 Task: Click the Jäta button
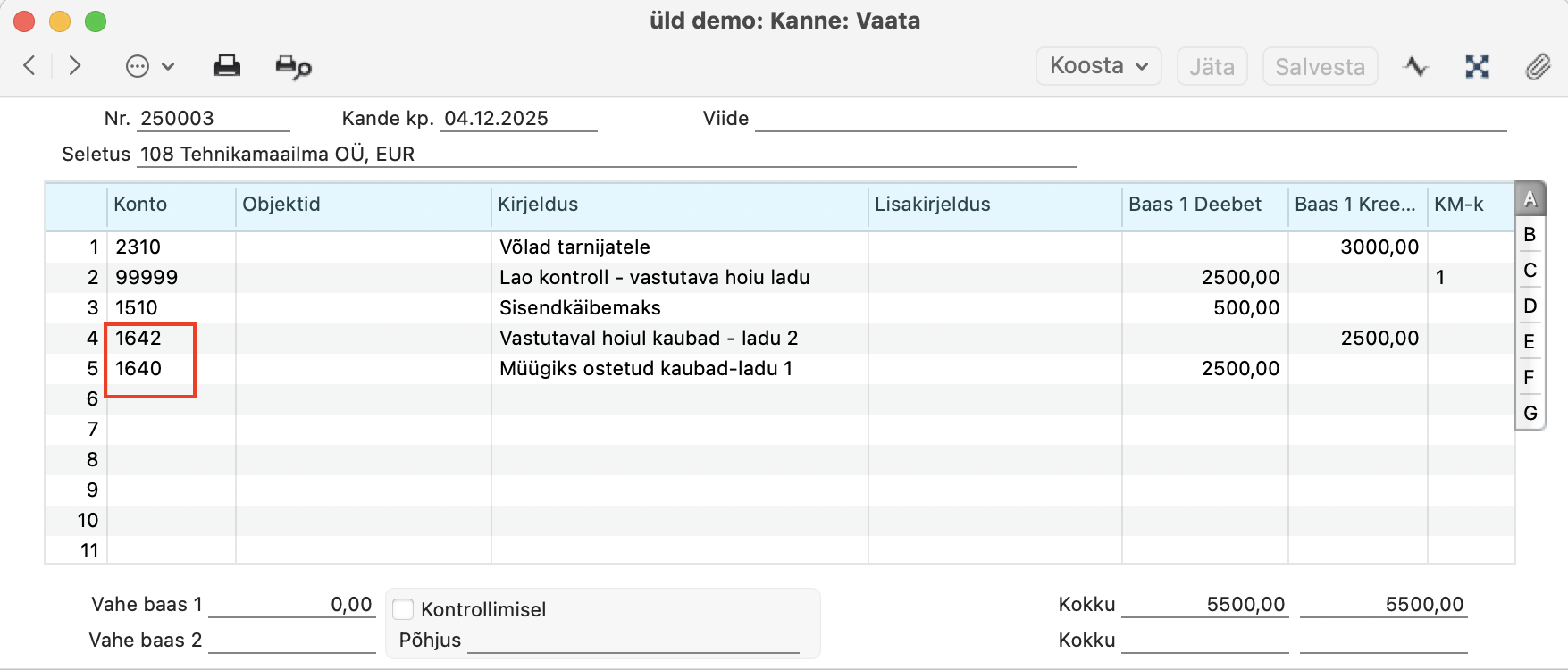coord(1212,67)
